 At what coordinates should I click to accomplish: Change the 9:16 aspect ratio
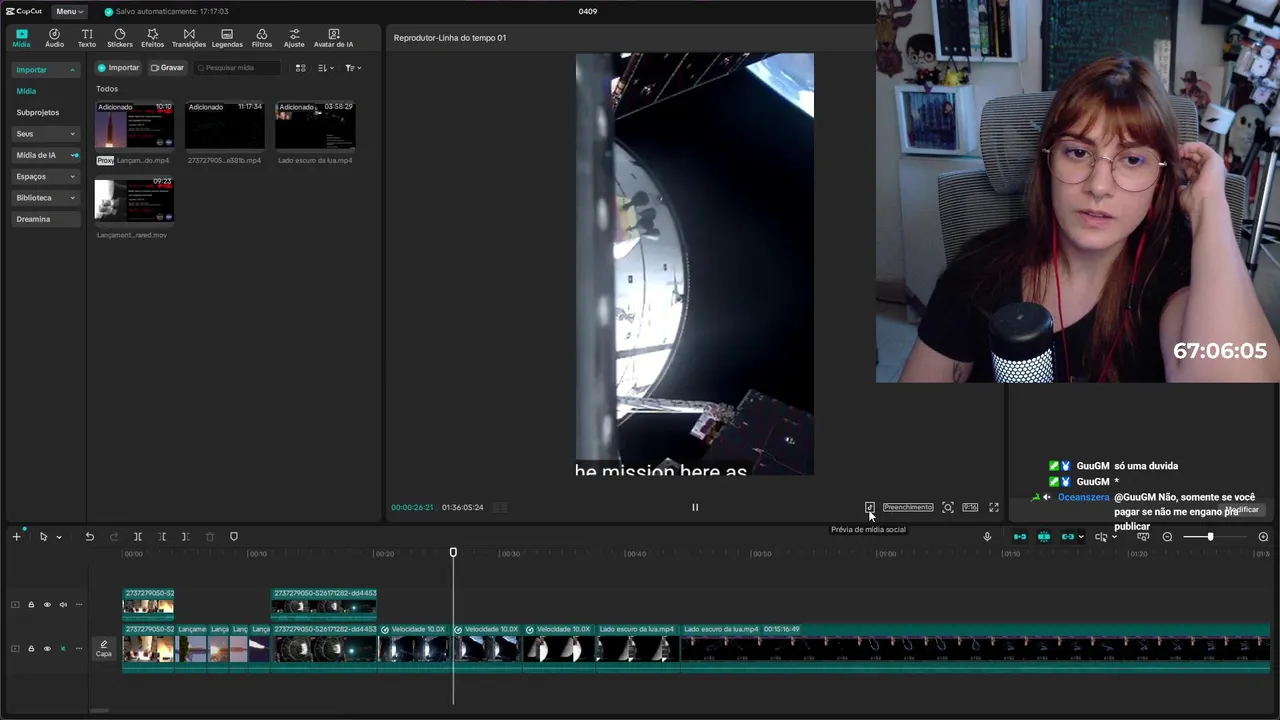tap(970, 507)
